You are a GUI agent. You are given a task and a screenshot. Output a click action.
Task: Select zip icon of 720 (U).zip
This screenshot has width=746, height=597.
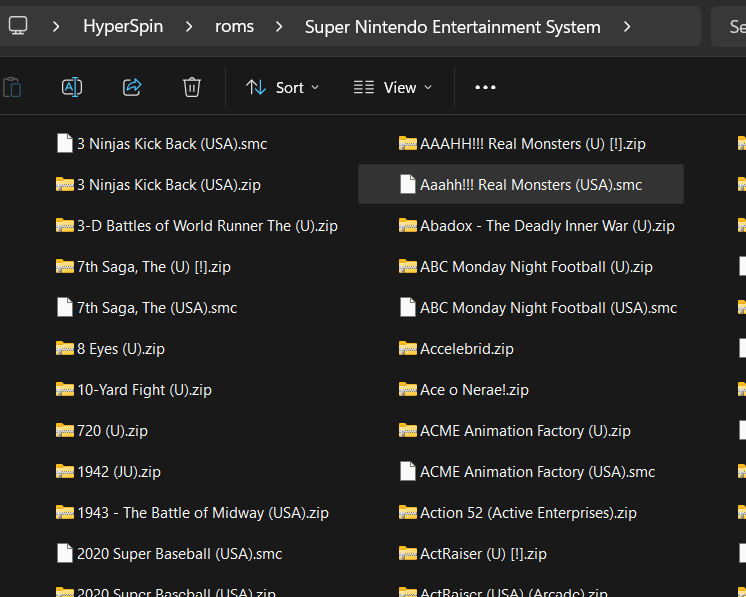coord(65,430)
